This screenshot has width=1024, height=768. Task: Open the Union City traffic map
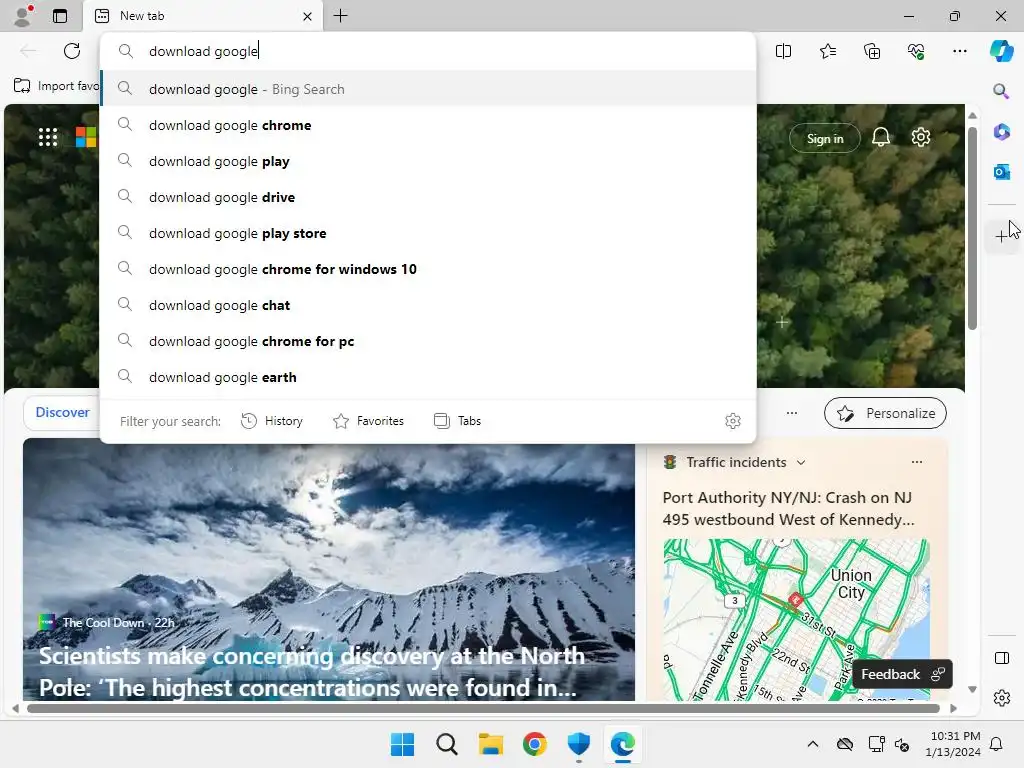pyautogui.click(x=797, y=619)
